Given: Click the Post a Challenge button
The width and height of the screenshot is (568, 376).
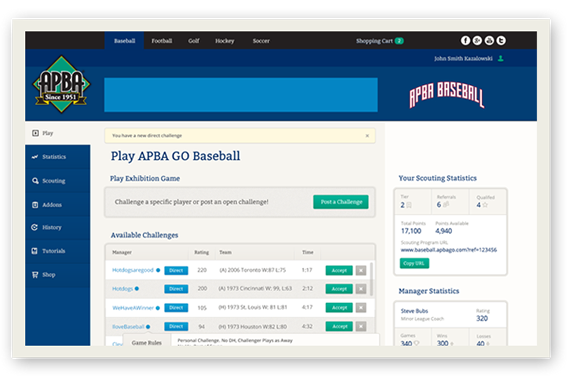Looking at the screenshot, I should point(341,202).
